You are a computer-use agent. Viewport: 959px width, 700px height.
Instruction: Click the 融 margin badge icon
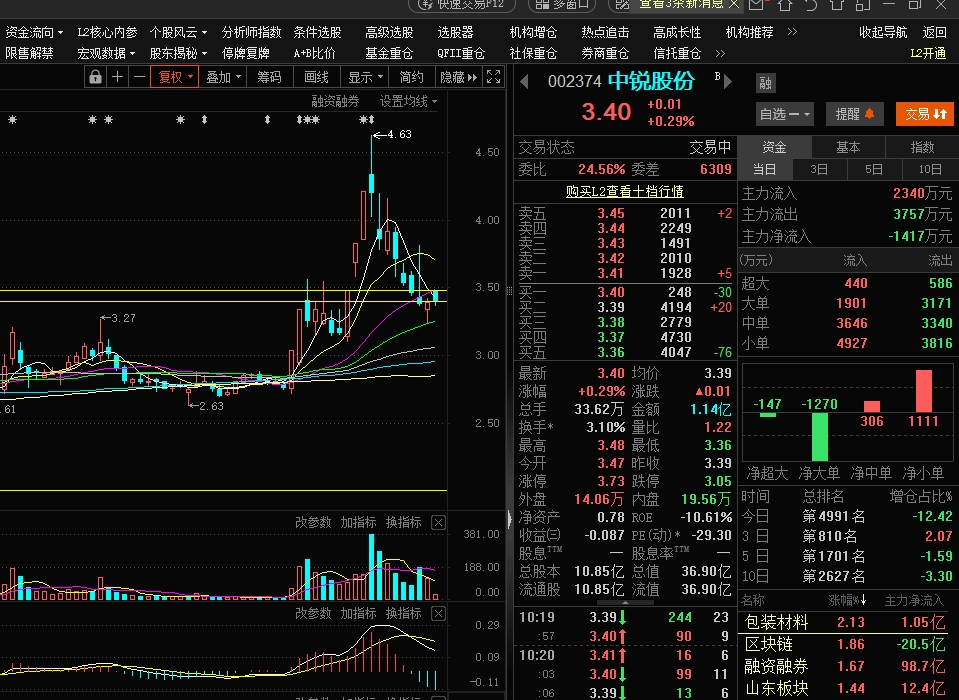pos(766,83)
